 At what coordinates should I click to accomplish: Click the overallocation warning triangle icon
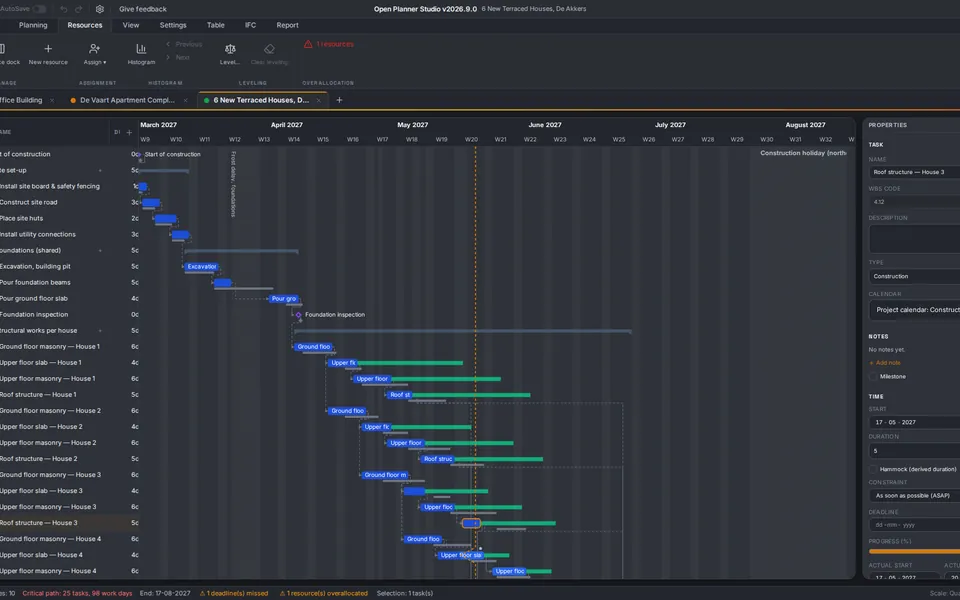pos(308,44)
